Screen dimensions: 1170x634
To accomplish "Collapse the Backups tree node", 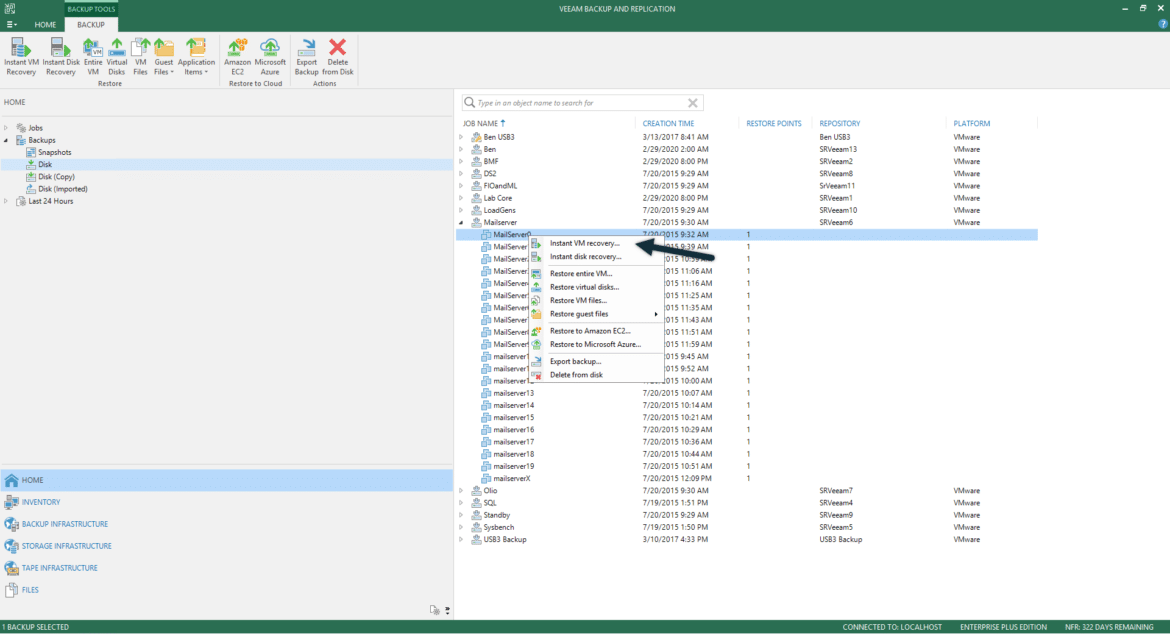I will point(6,140).
